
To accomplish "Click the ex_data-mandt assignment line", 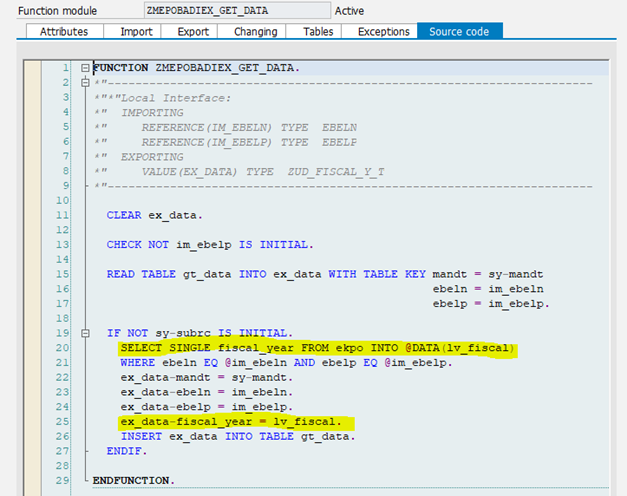I will (x=207, y=378).
